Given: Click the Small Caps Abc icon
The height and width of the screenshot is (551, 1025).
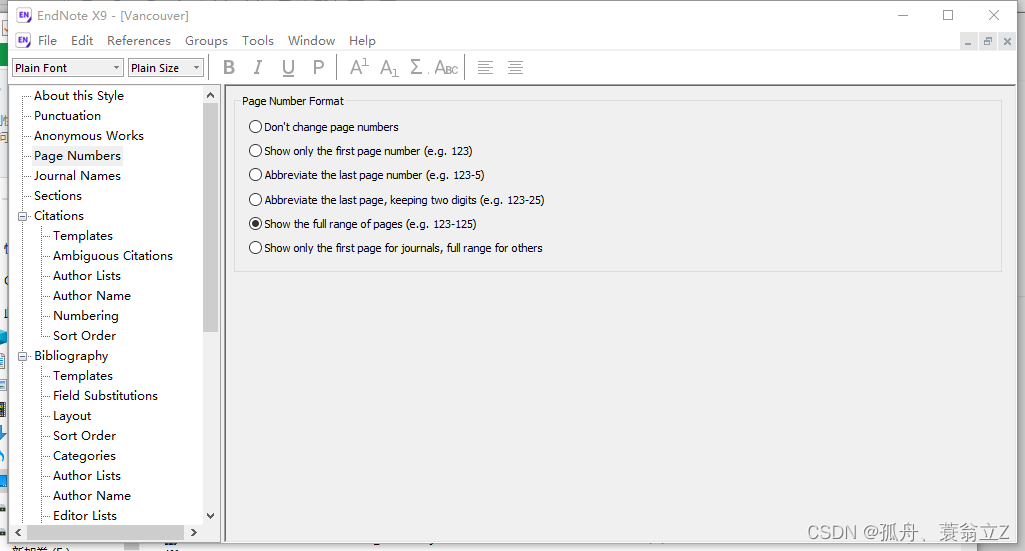Looking at the screenshot, I should click(x=446, y=67).
